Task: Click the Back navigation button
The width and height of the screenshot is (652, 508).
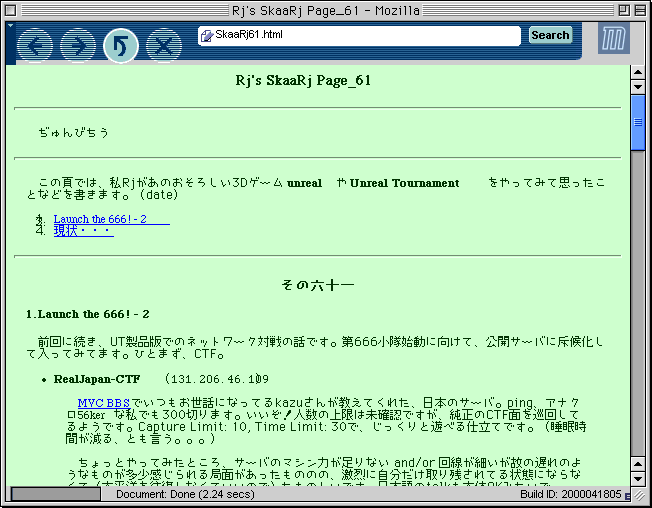Action: (x=35, y=45)
